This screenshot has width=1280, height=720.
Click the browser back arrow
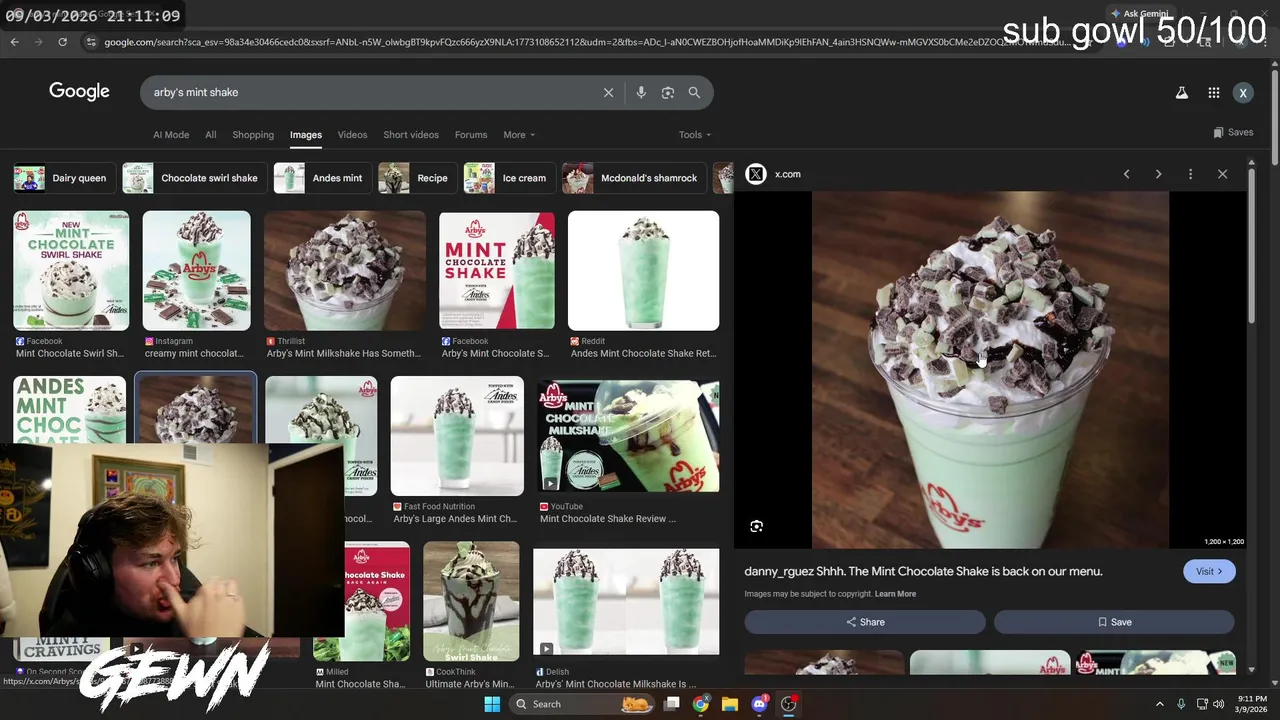coord(14,42)
